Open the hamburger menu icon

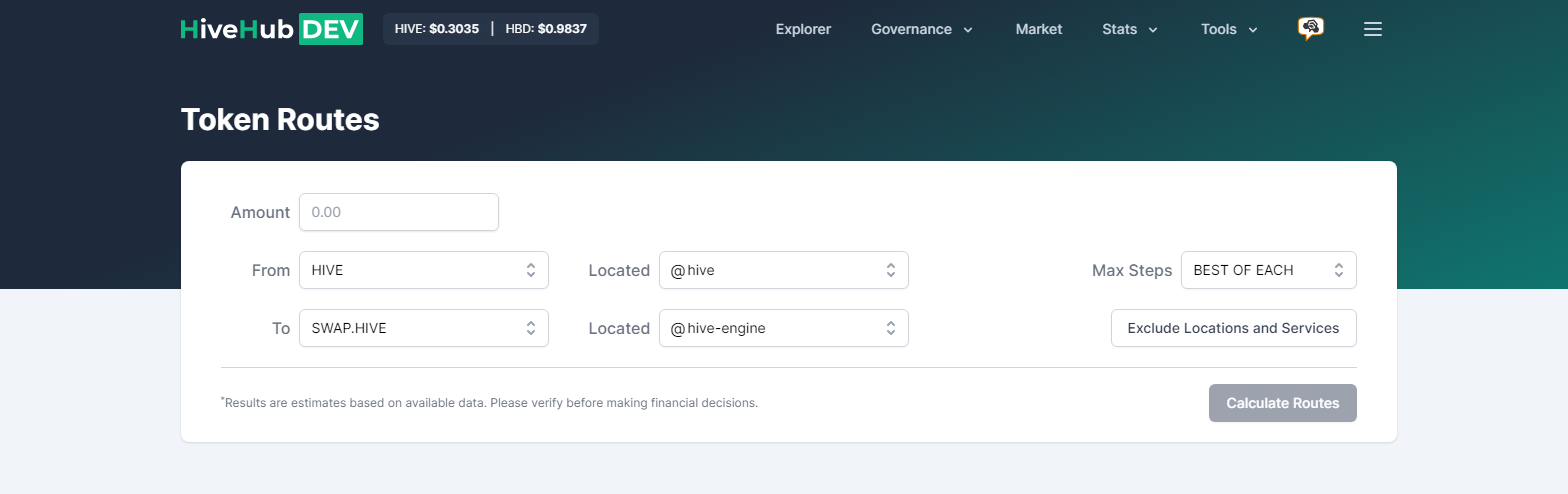1373,30
